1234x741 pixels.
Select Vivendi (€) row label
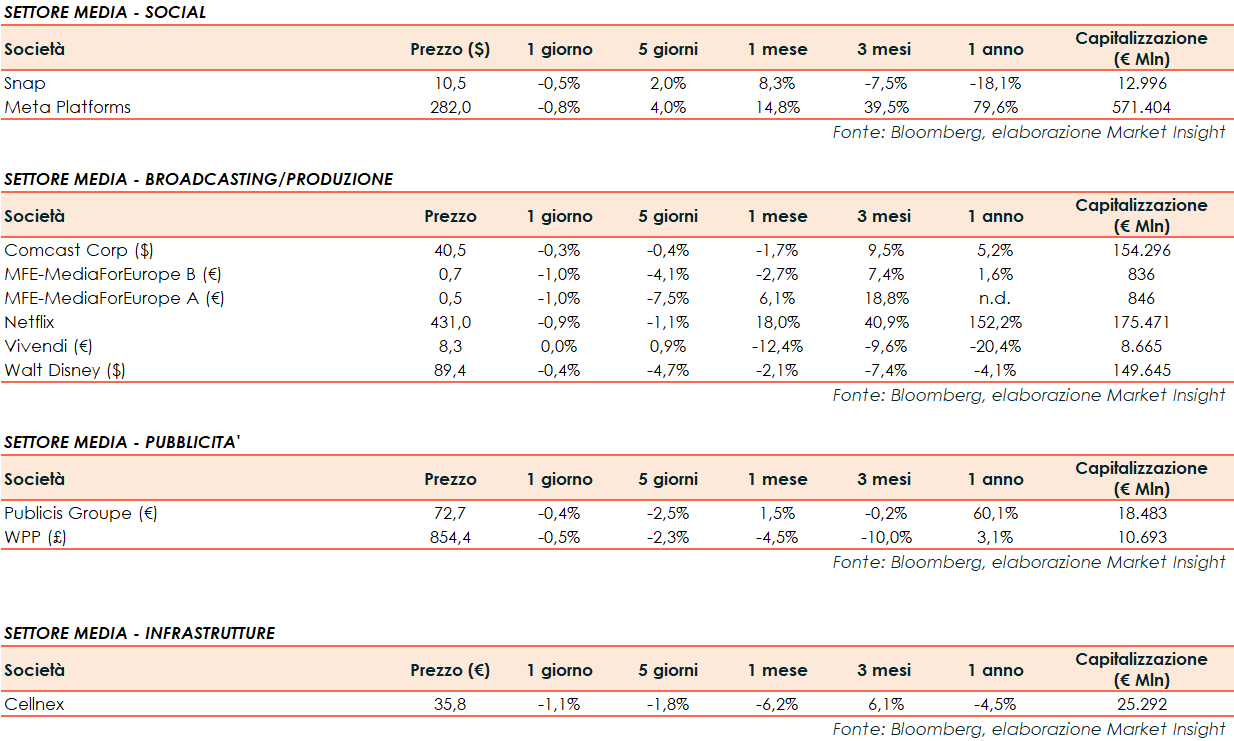coord(50,347)
